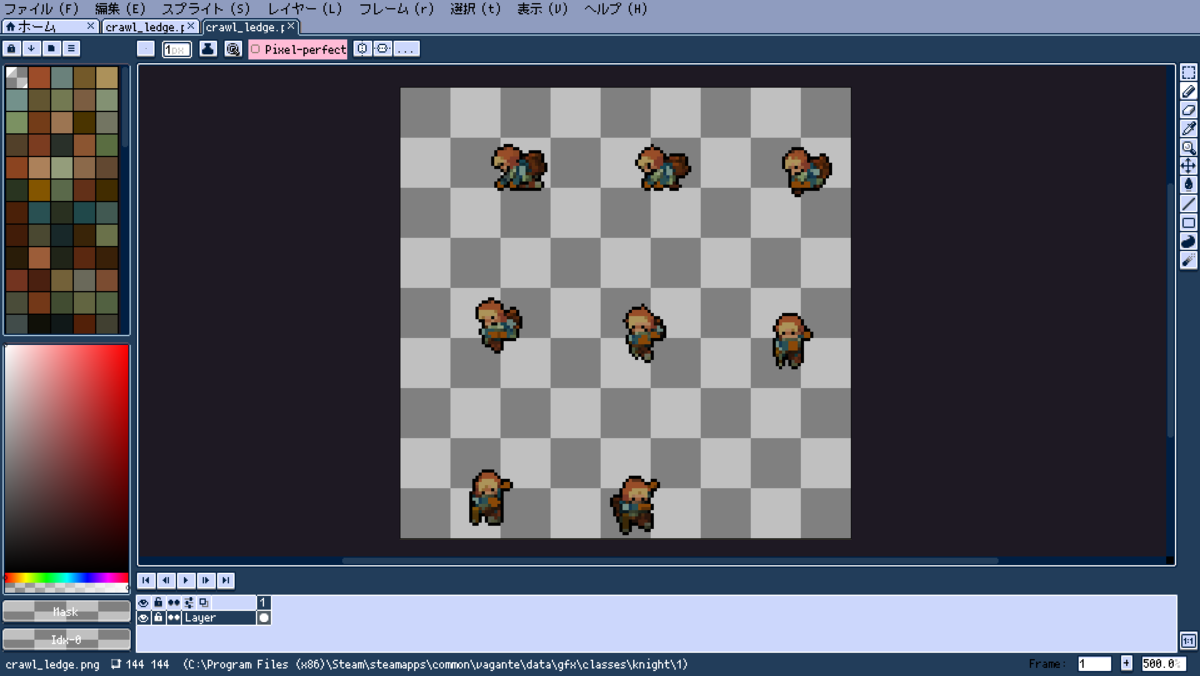Click the add frame plus button

[1126, 664]
